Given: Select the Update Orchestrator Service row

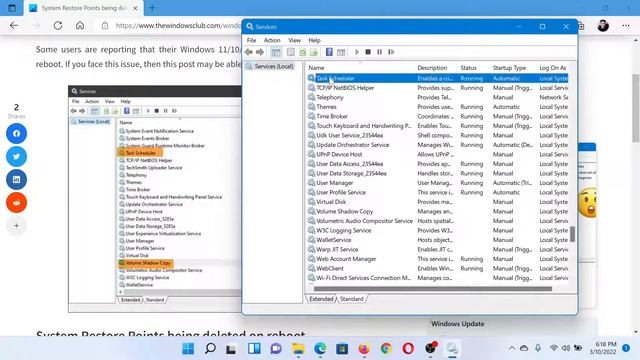Looking at the screenshot, I should (438, 145).
